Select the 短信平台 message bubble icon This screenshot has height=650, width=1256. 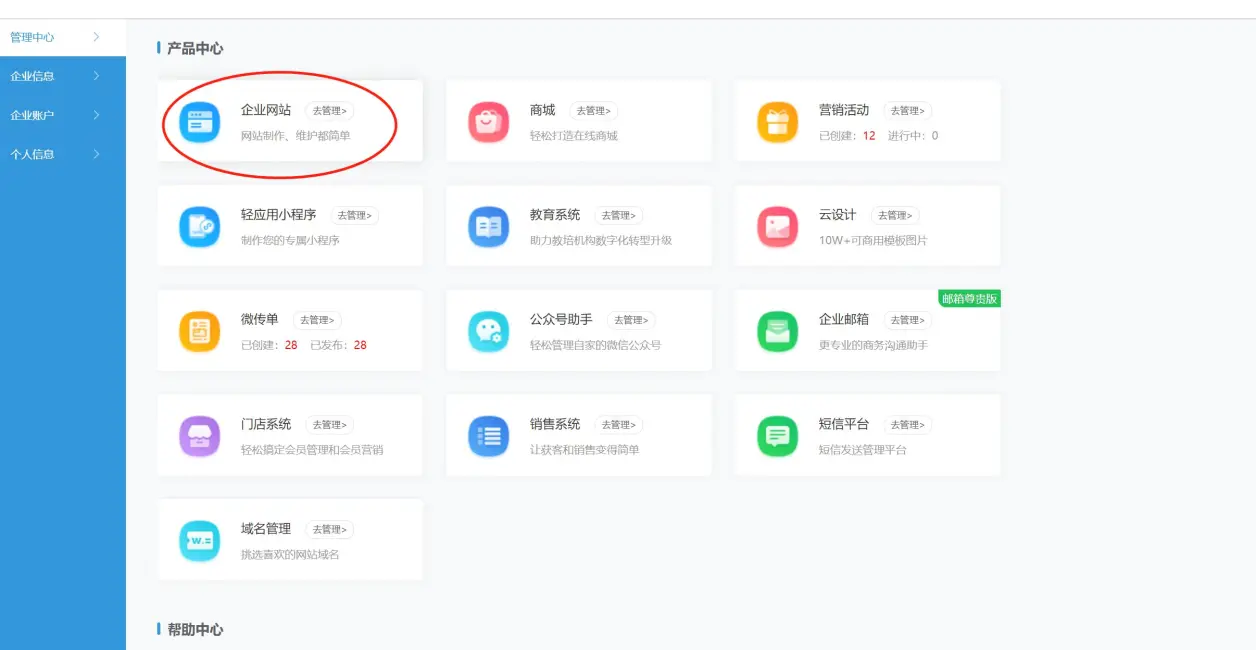pyautogui.click(x=777, y=436)
